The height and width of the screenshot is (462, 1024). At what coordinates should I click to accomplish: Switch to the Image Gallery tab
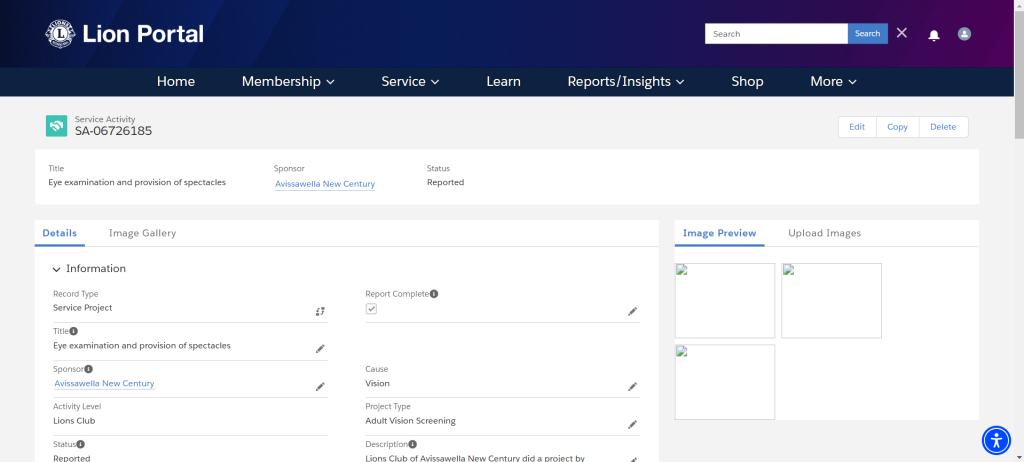tap(142, 233)
